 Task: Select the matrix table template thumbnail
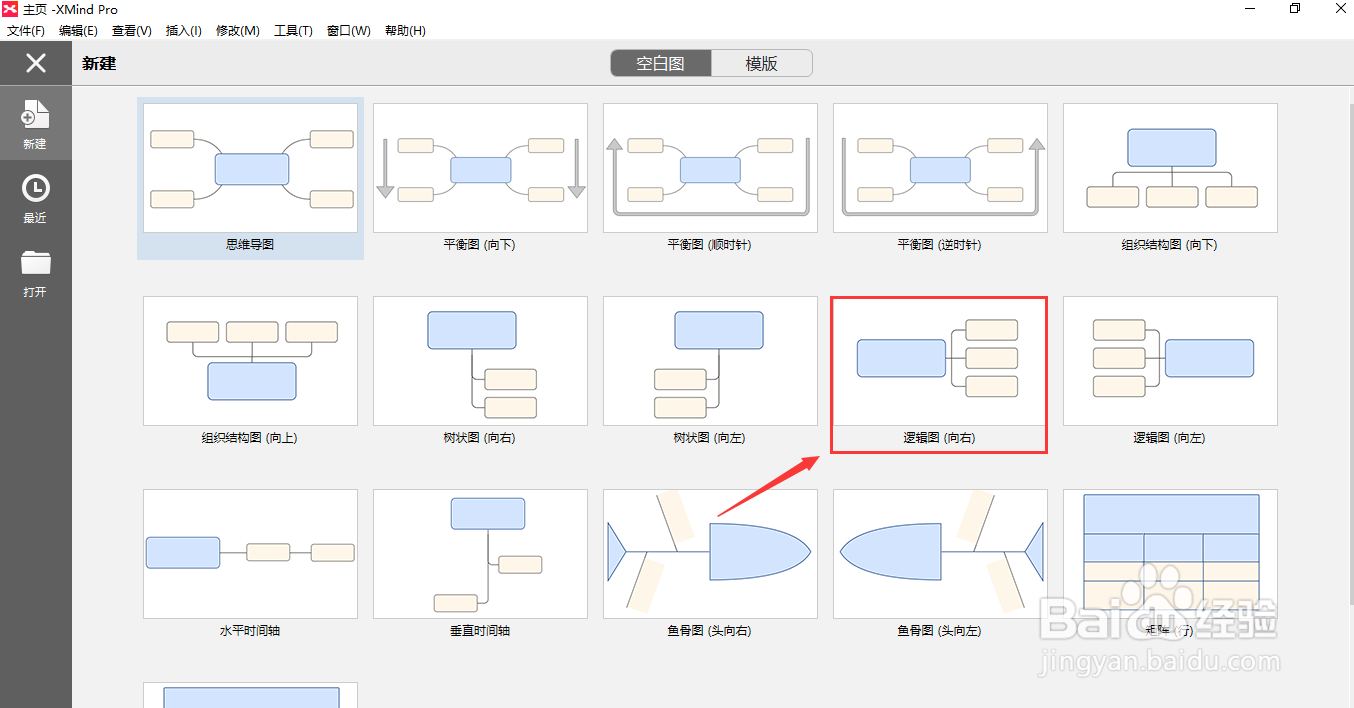(x=1170, y=554)
